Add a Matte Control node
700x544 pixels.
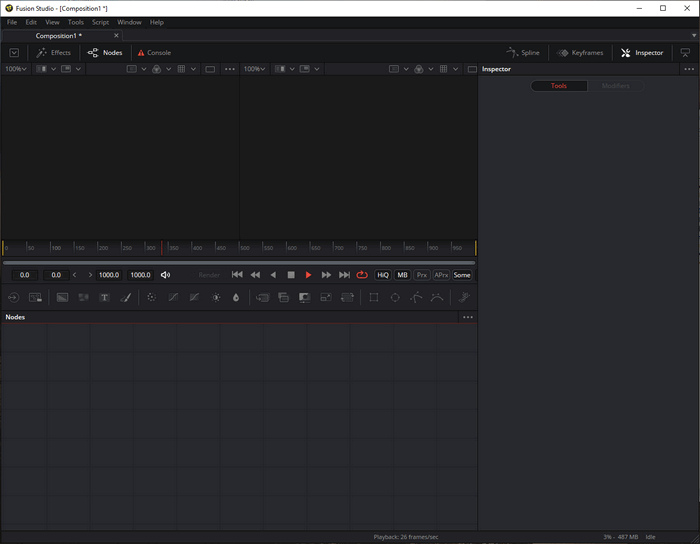click(304, 297)
